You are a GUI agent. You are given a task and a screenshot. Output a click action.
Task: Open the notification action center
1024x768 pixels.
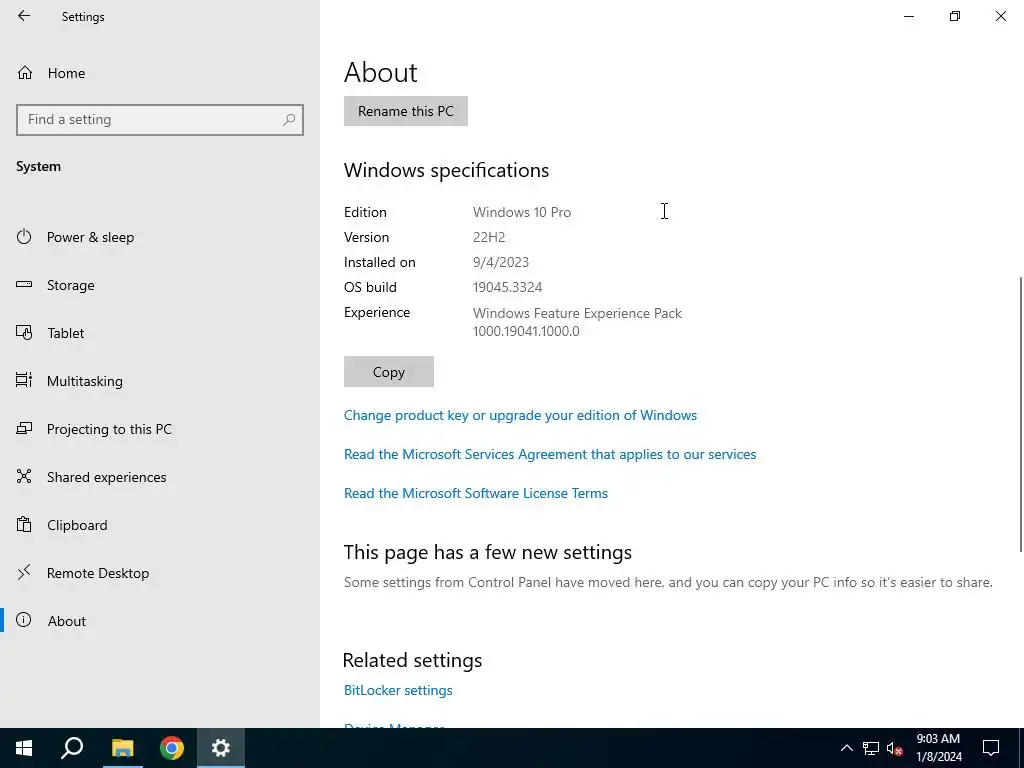[x=991, y=748]
